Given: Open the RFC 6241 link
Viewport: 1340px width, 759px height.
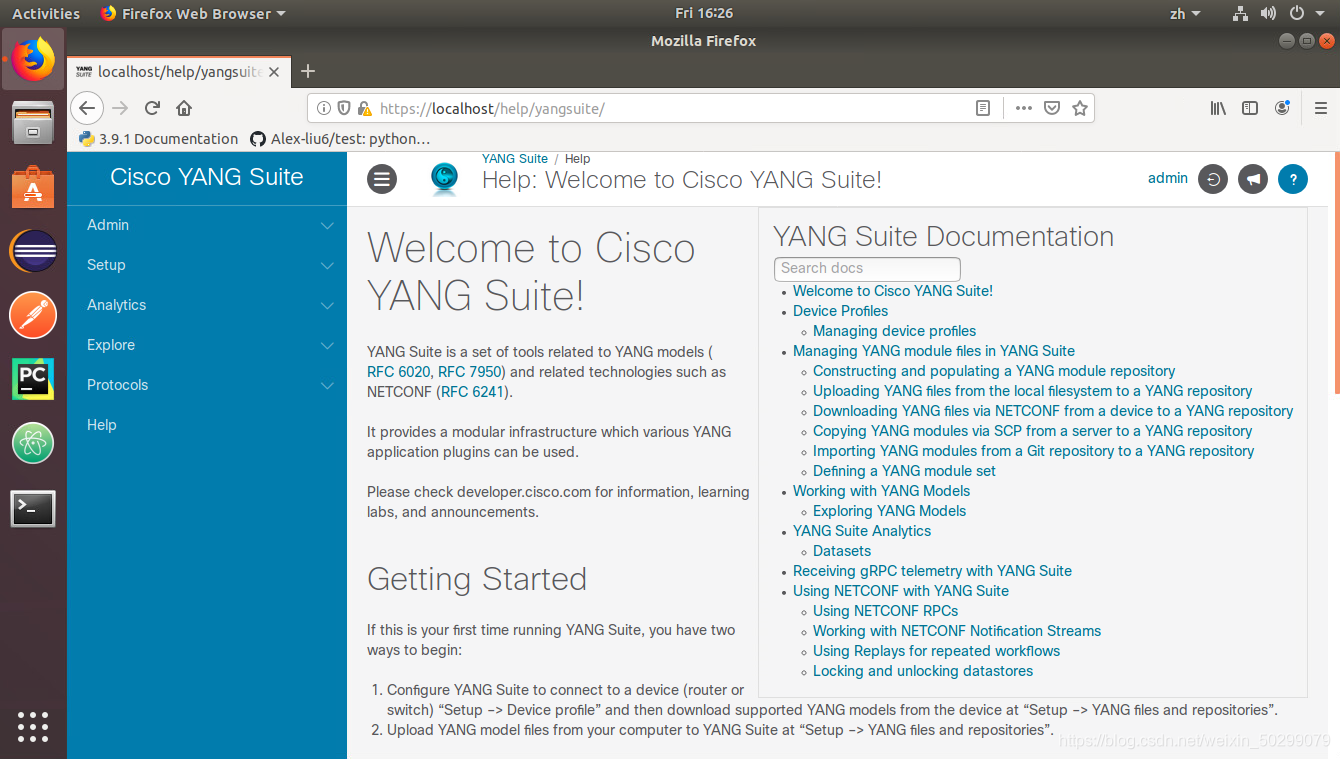Looking at the screenshot, I should click(x=472, y=392).
